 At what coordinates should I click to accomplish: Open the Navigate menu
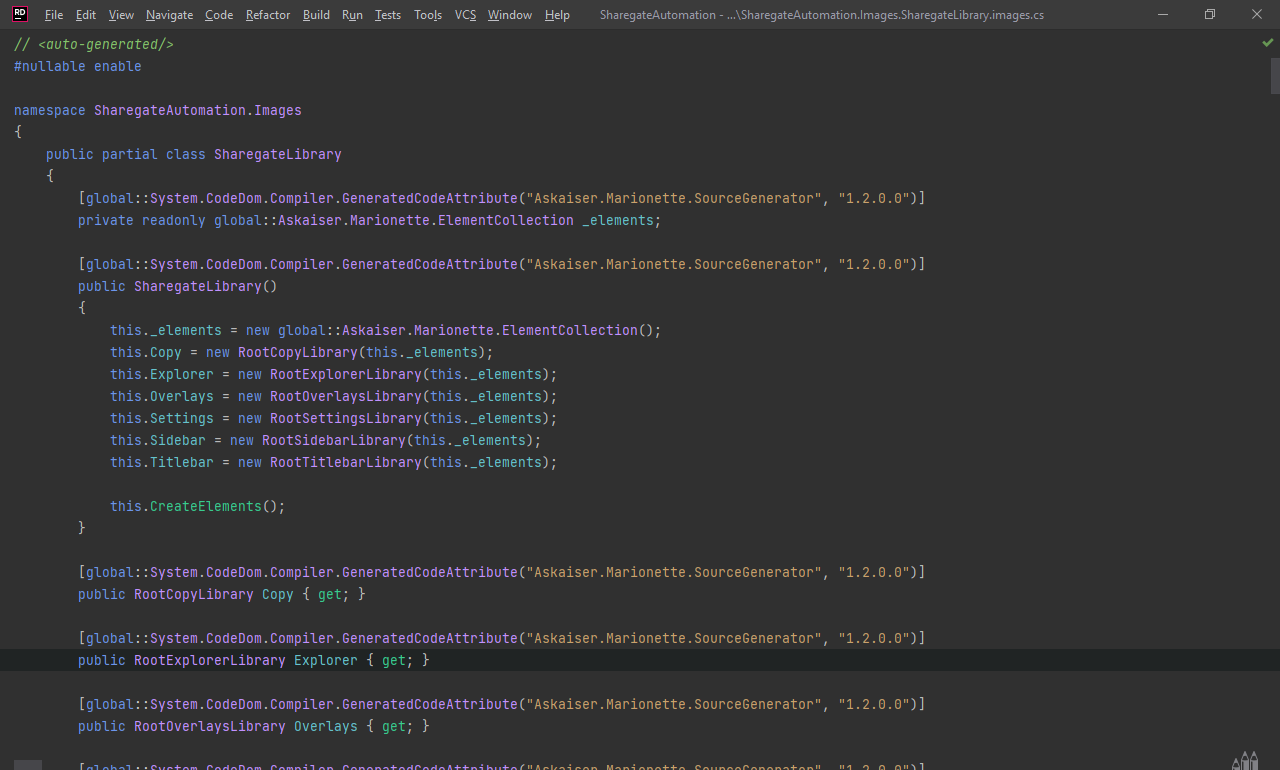[169, 15]
